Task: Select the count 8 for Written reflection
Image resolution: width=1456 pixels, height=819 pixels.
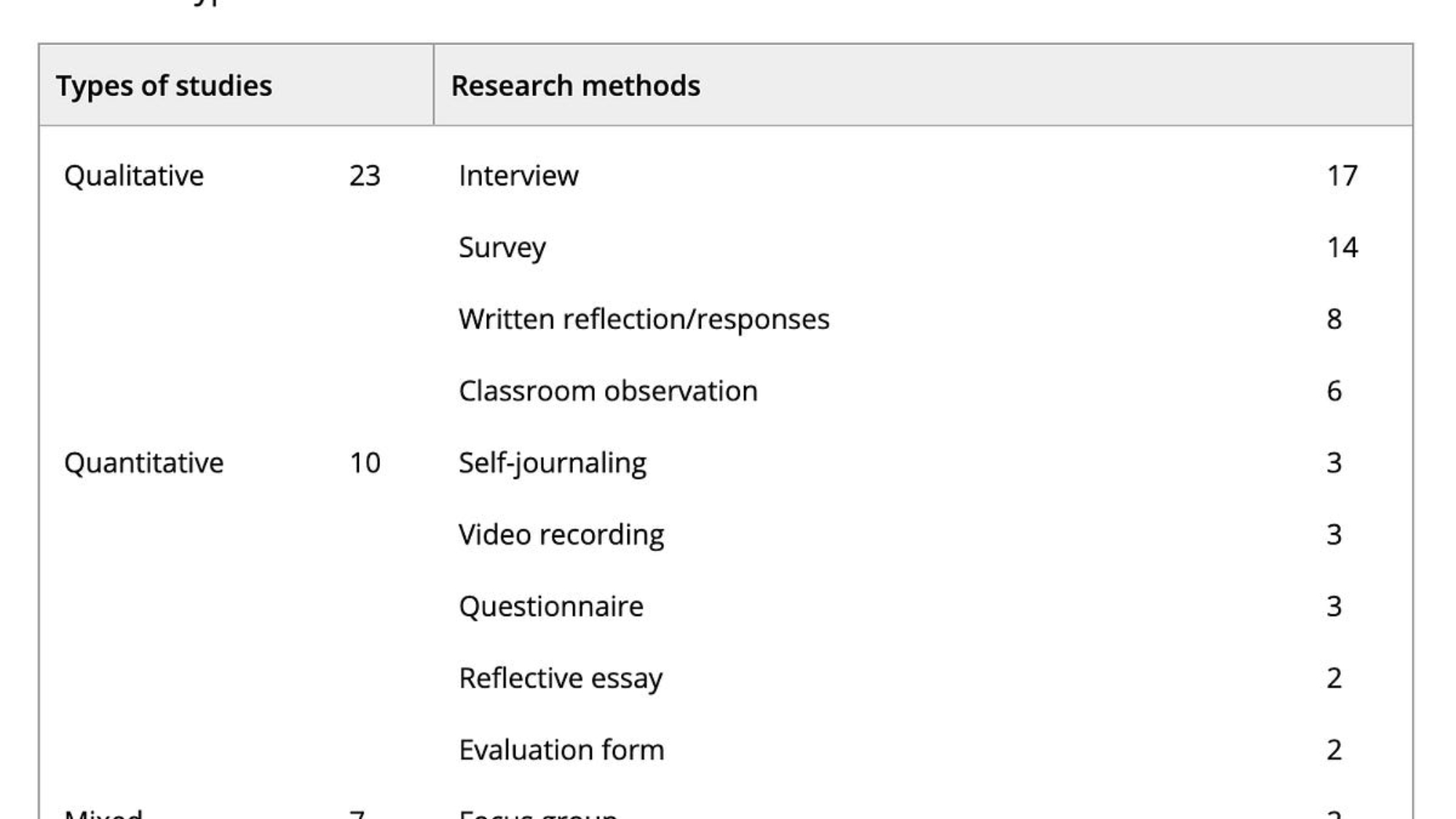Action: pyautogui.click(x=1334, y=320)
